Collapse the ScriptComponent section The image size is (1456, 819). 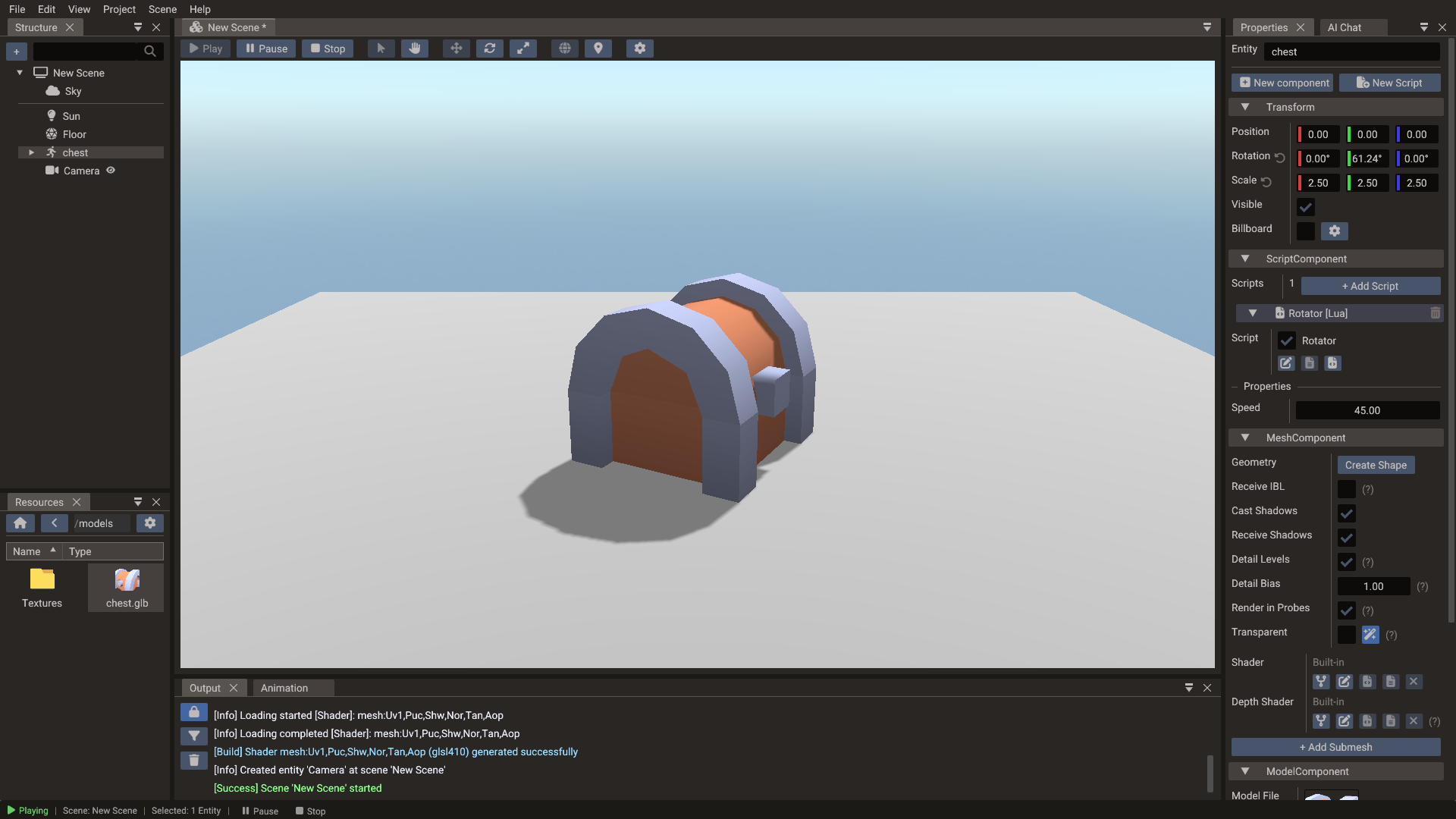pos(1245,259)
